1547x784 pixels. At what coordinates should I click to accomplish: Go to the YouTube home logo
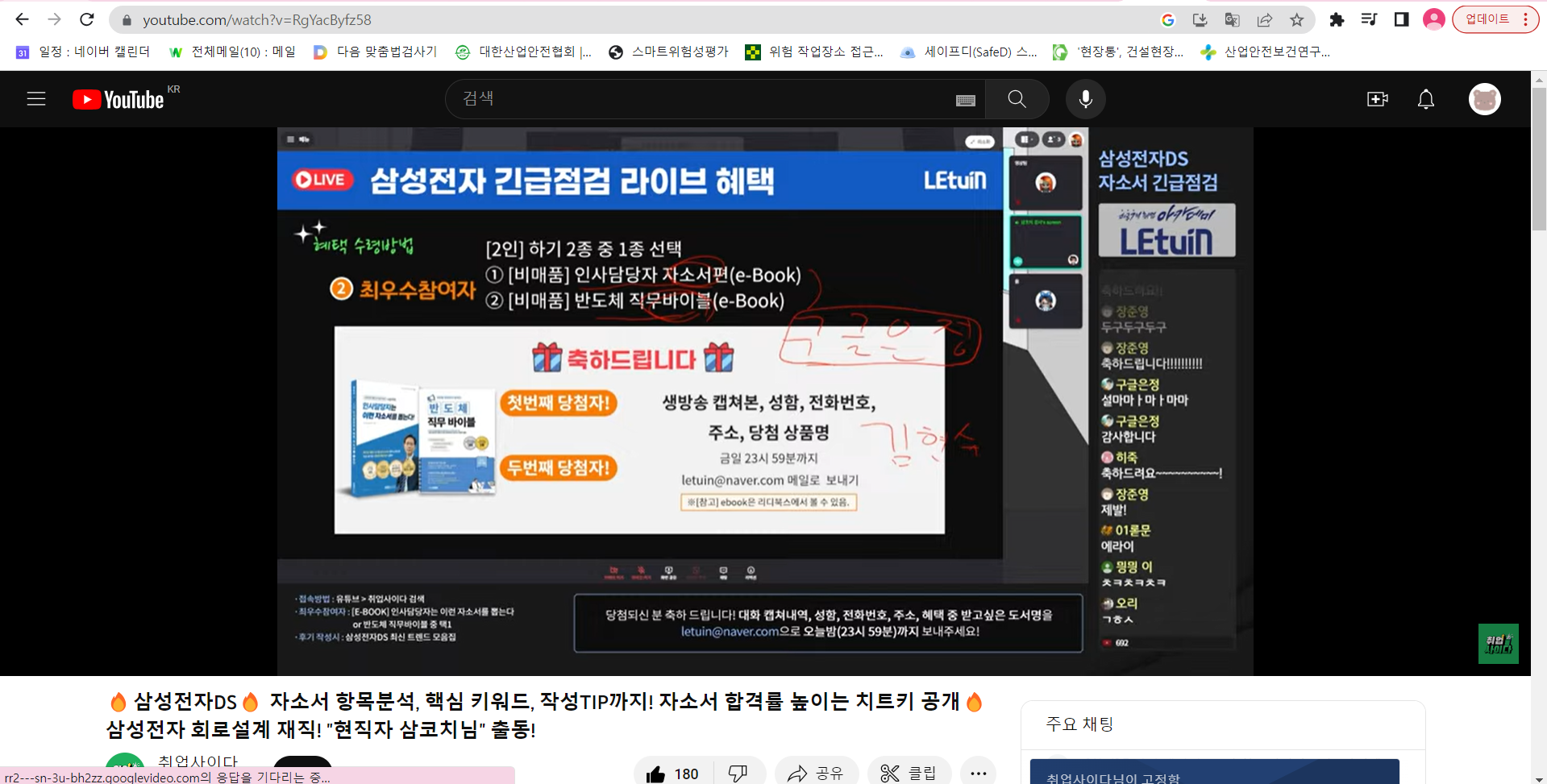pos(119,99)
